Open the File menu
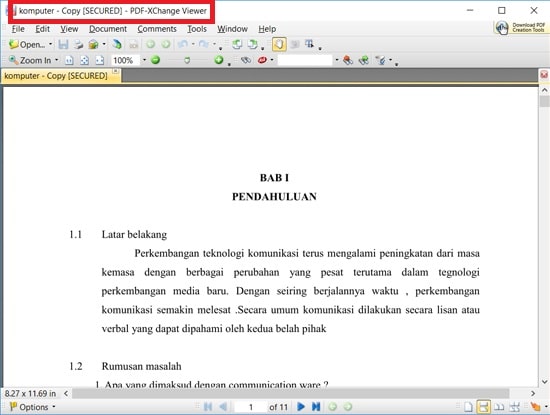The width and height of the screenshot is (550, 415). tap(18, 29)
